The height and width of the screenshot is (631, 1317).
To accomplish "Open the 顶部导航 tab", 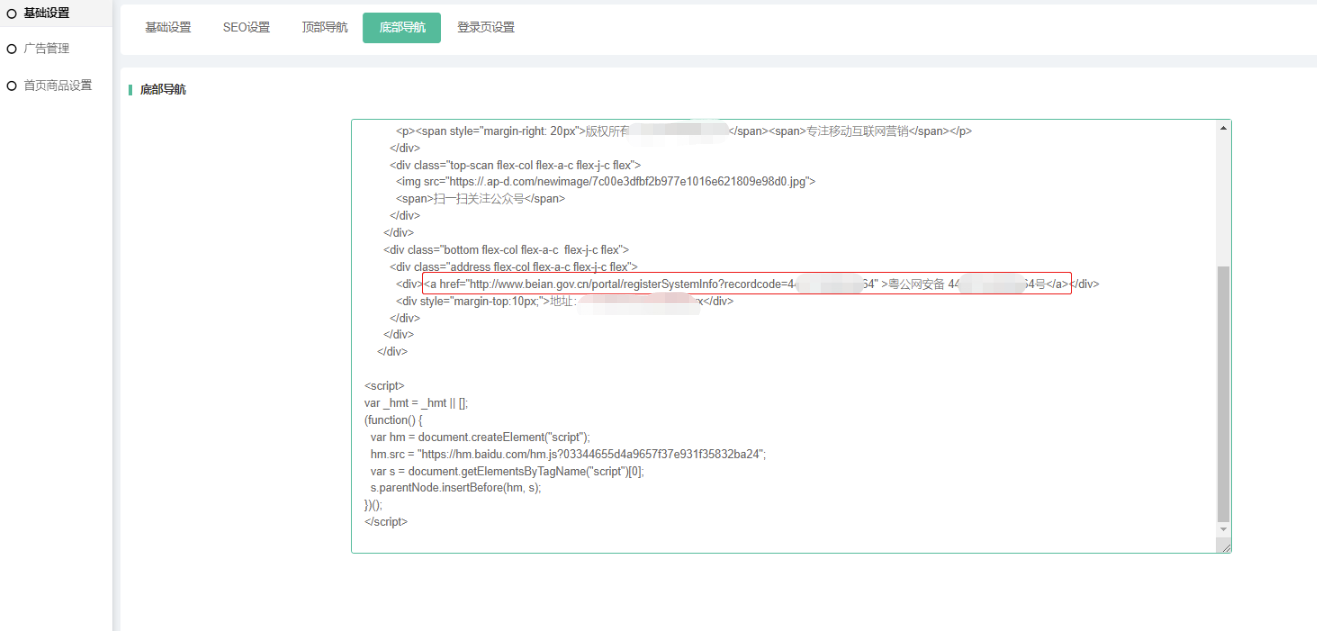I will [325, 28].
